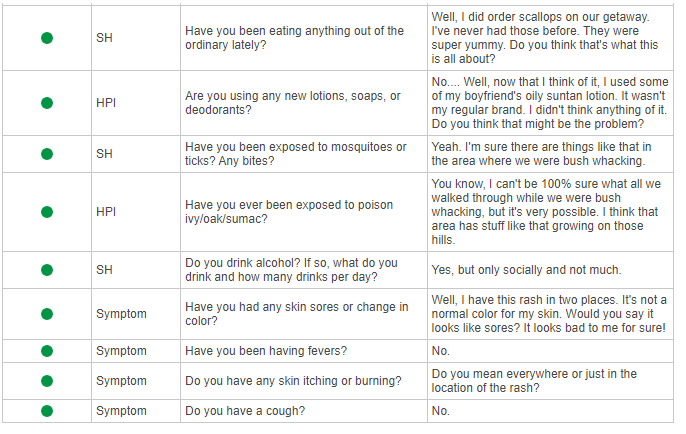The height and width of the screenshot is (434, 686).
Task: Click green dot for skin sores row
Action: pyautogui.click(x=47, y=314)
